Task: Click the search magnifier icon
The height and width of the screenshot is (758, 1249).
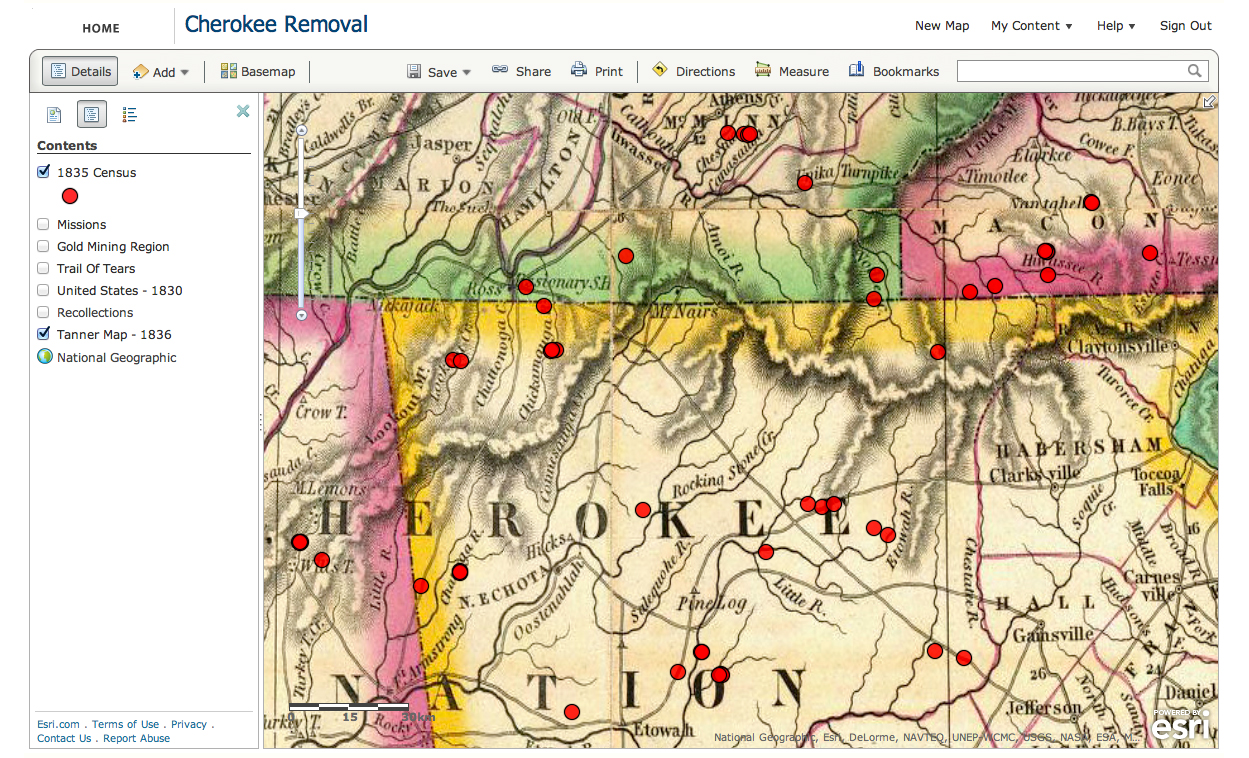Action: (x=1194, y=71)
